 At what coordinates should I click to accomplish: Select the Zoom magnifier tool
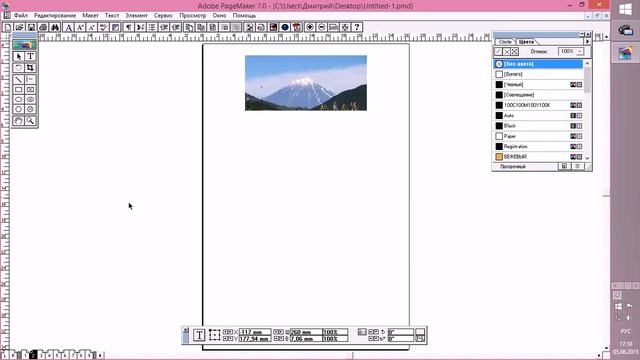tap(30, 121)
